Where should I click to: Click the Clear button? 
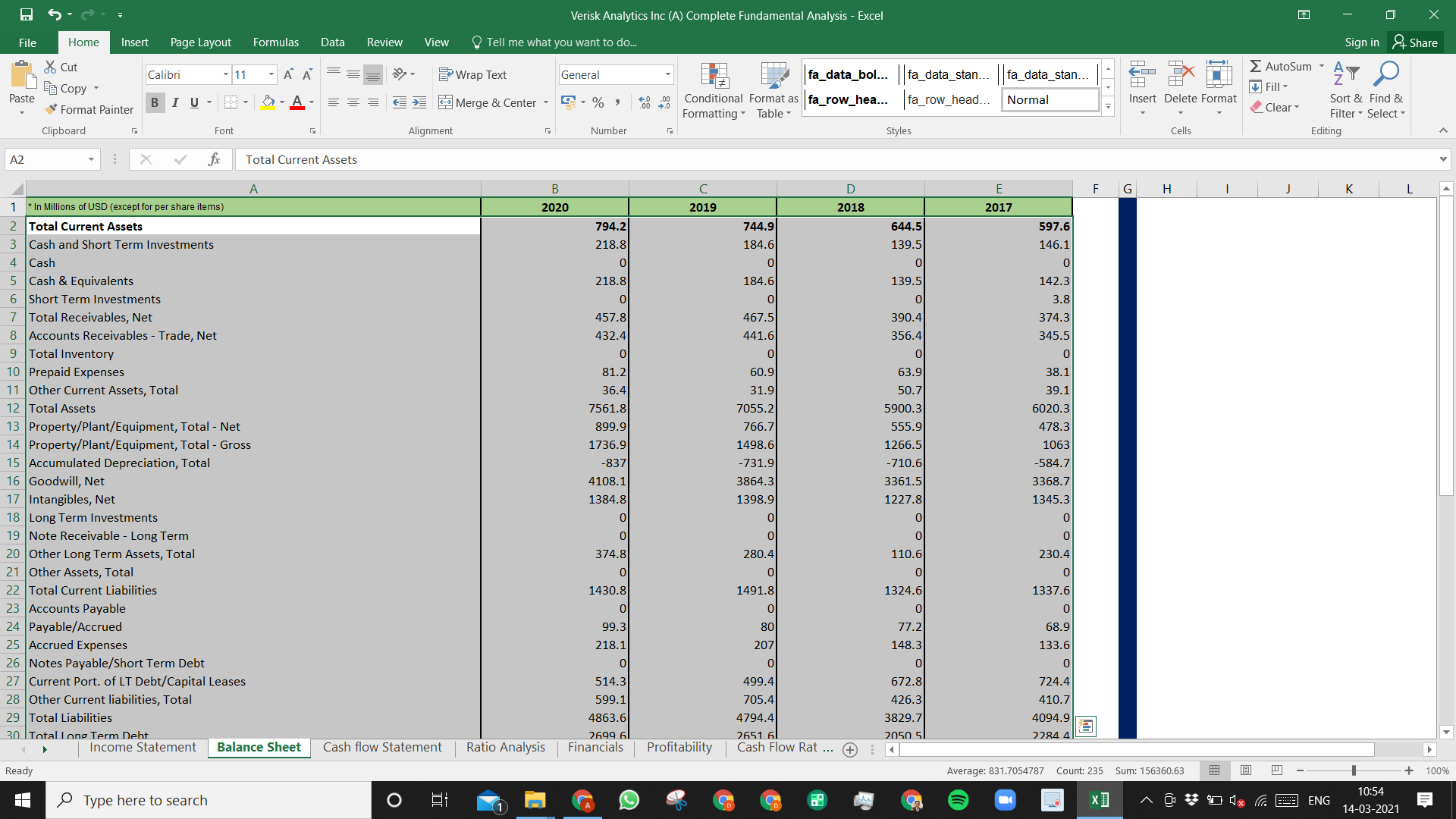1275,108
